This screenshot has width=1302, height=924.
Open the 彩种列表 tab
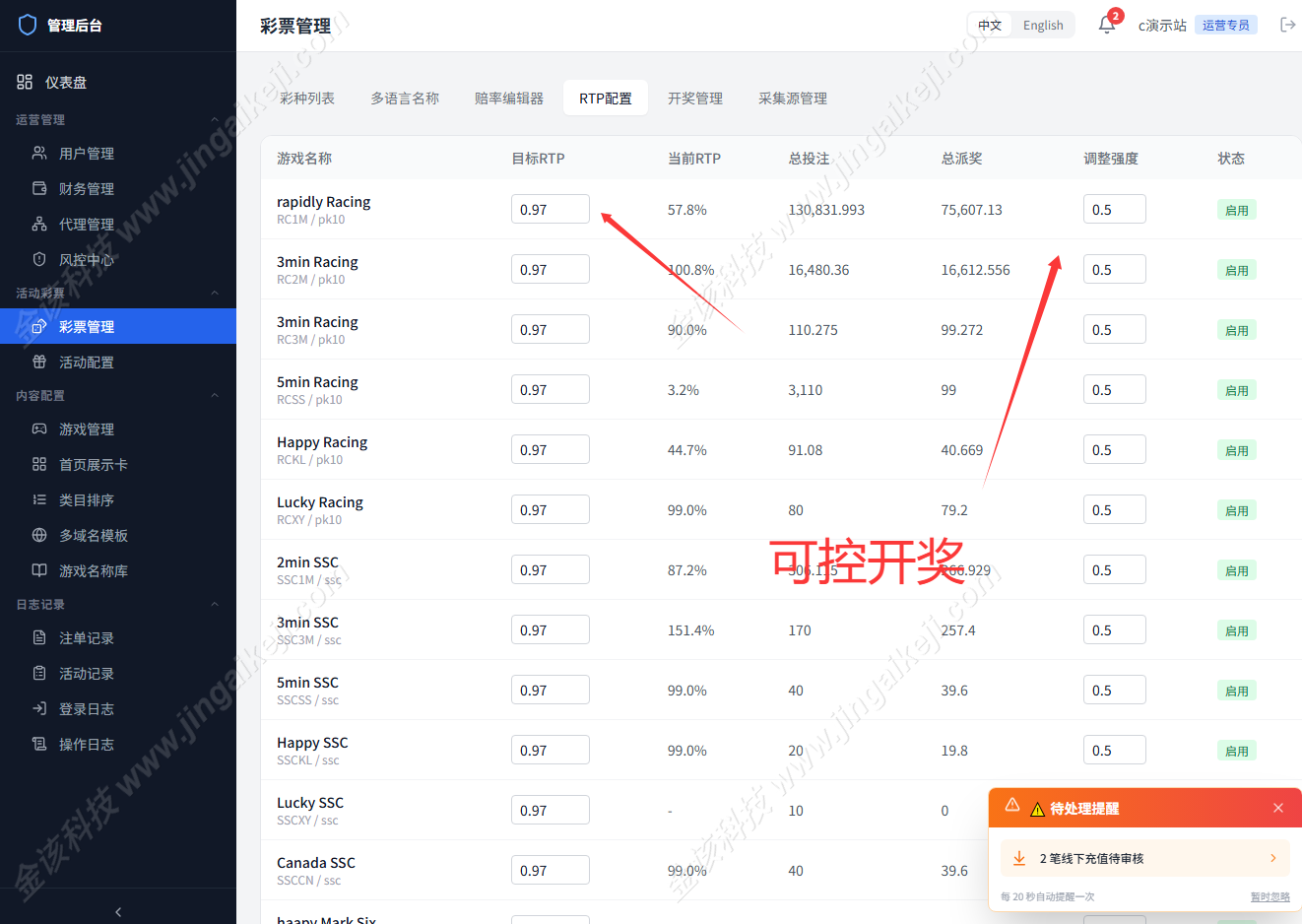[307, 99]
